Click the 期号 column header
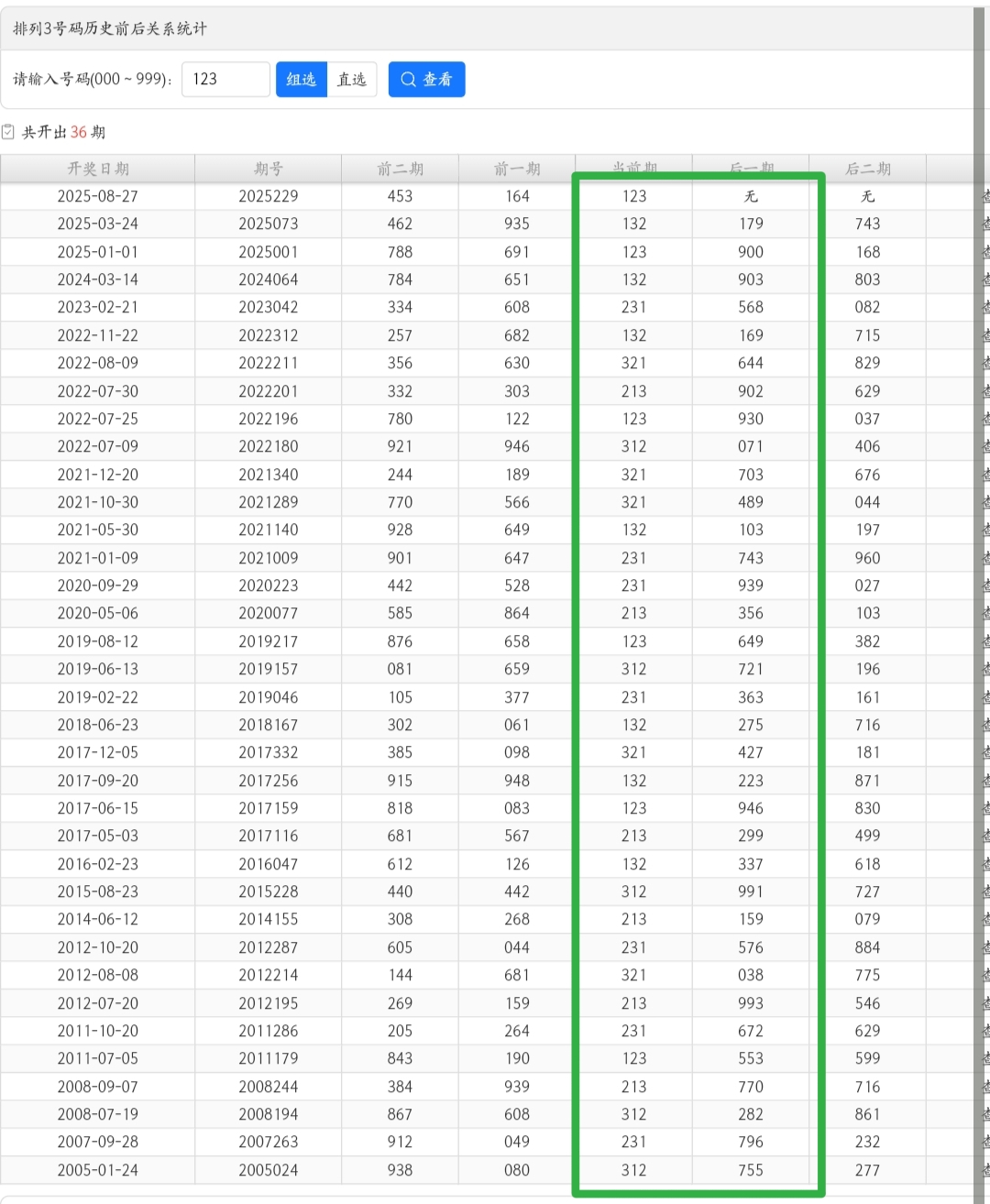 coord(269,169)
